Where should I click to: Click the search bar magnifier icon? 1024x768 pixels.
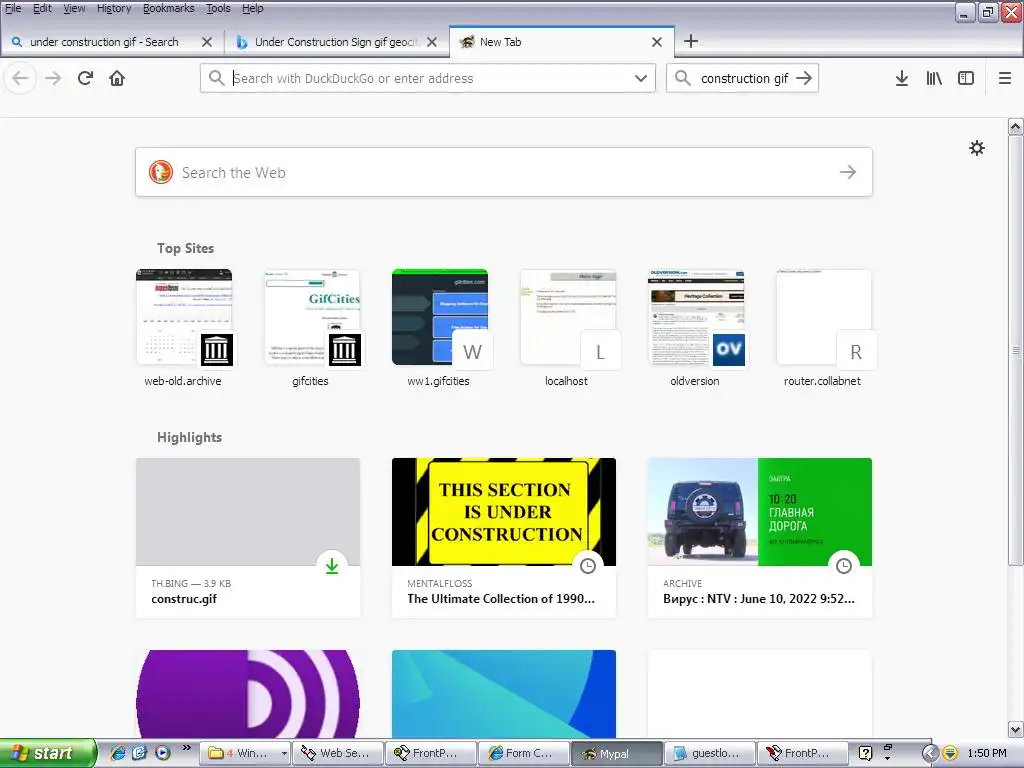click(x=682, y=78)
